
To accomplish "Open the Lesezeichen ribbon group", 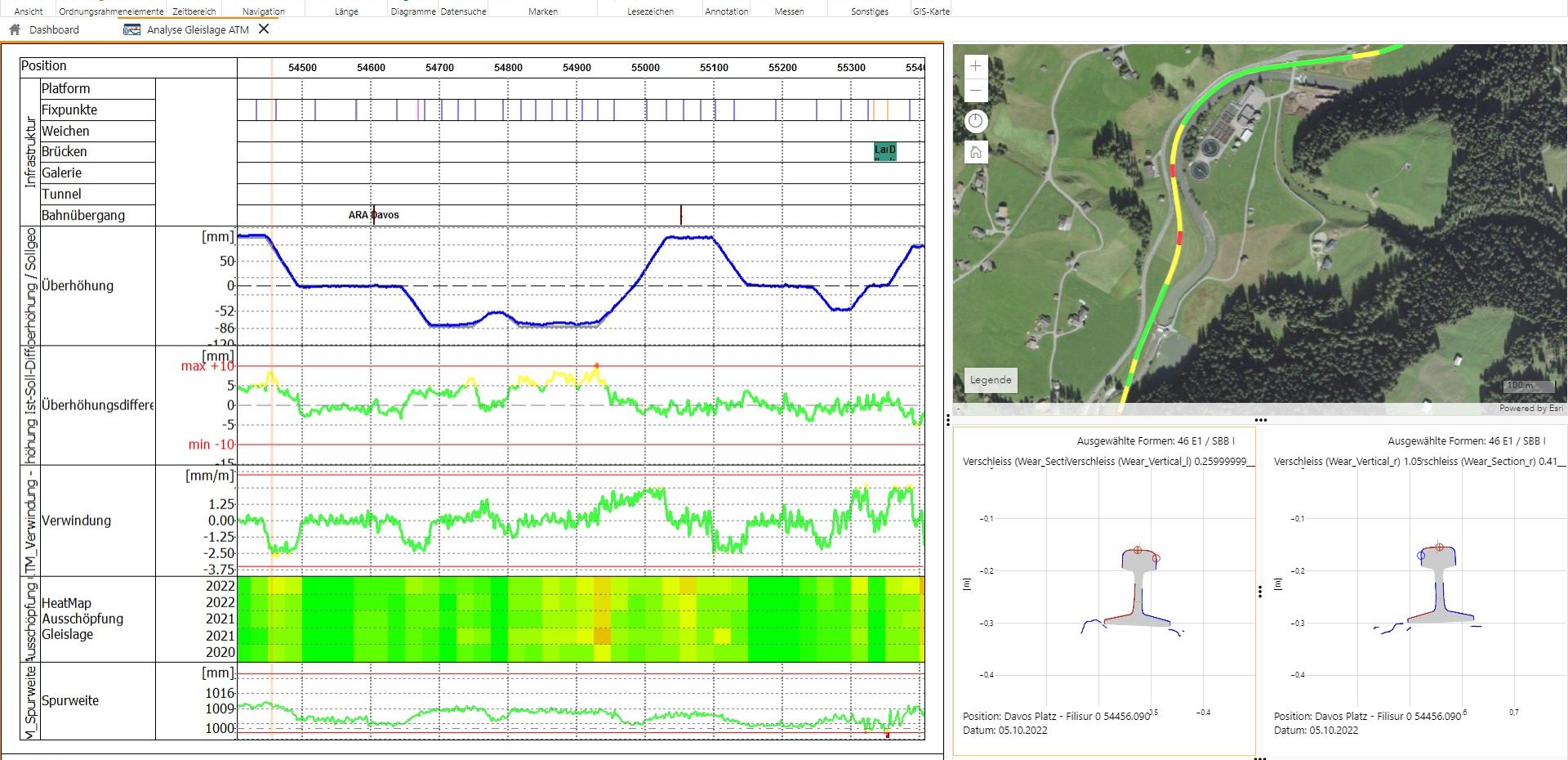I will 650,11.
